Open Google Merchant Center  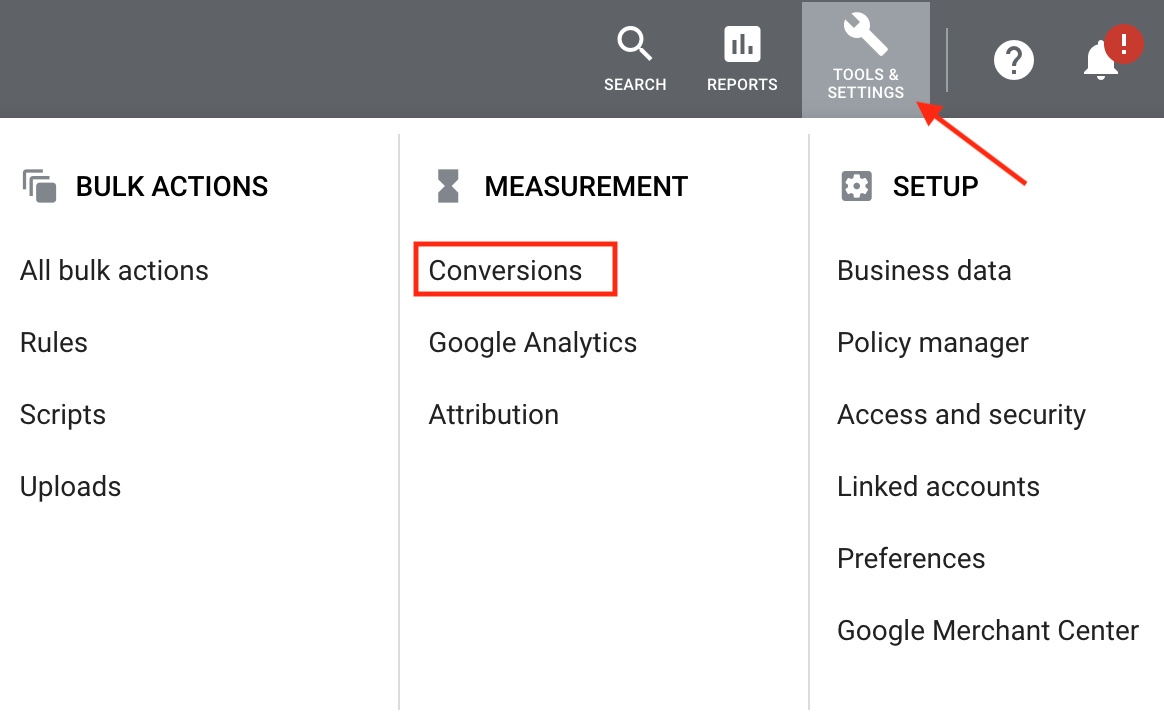tap(987, 631)
